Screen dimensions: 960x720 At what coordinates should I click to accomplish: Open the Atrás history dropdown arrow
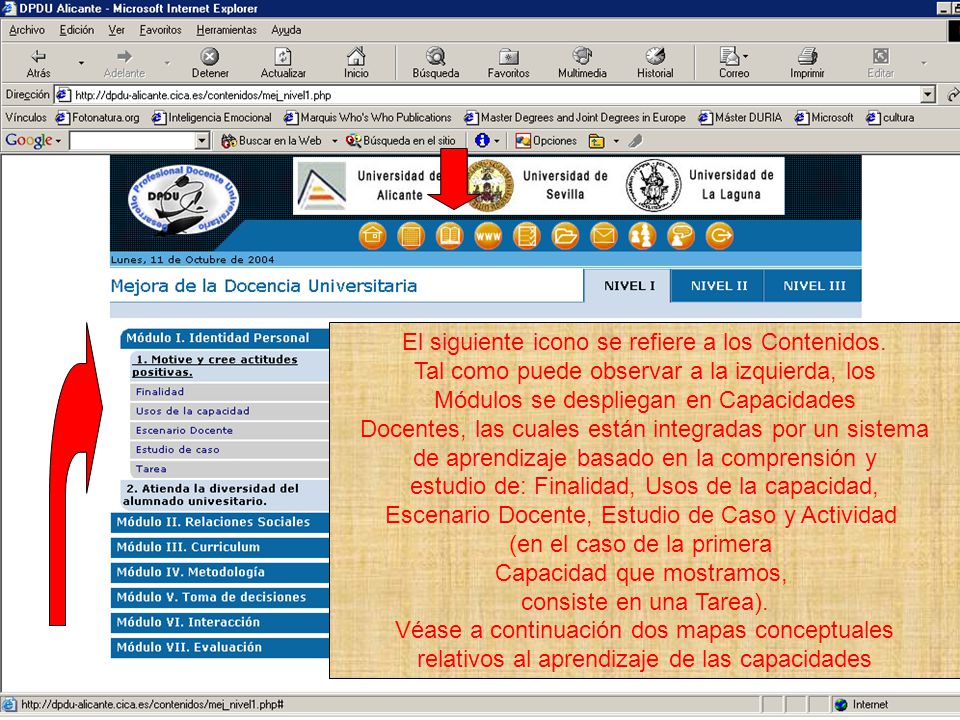click(81, 62)
